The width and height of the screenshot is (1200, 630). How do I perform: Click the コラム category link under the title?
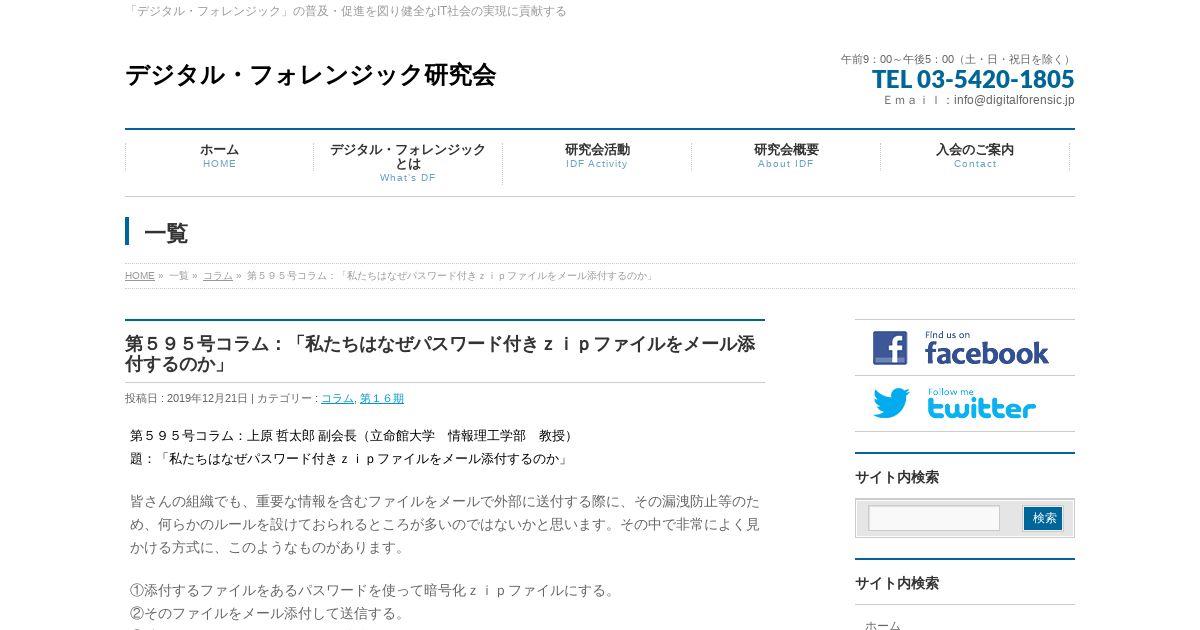[x=337, y=398]
